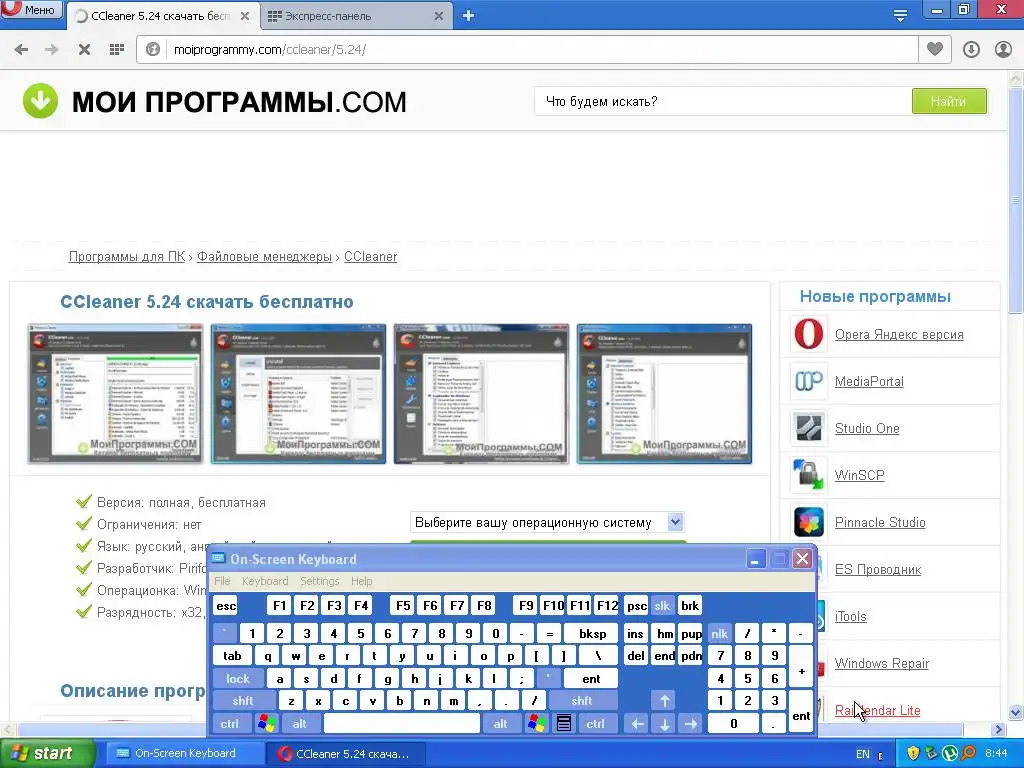This screenshot has width=1024, height=768.
Task: Open the ES Проводник link
Action: [x=878, y=569]
